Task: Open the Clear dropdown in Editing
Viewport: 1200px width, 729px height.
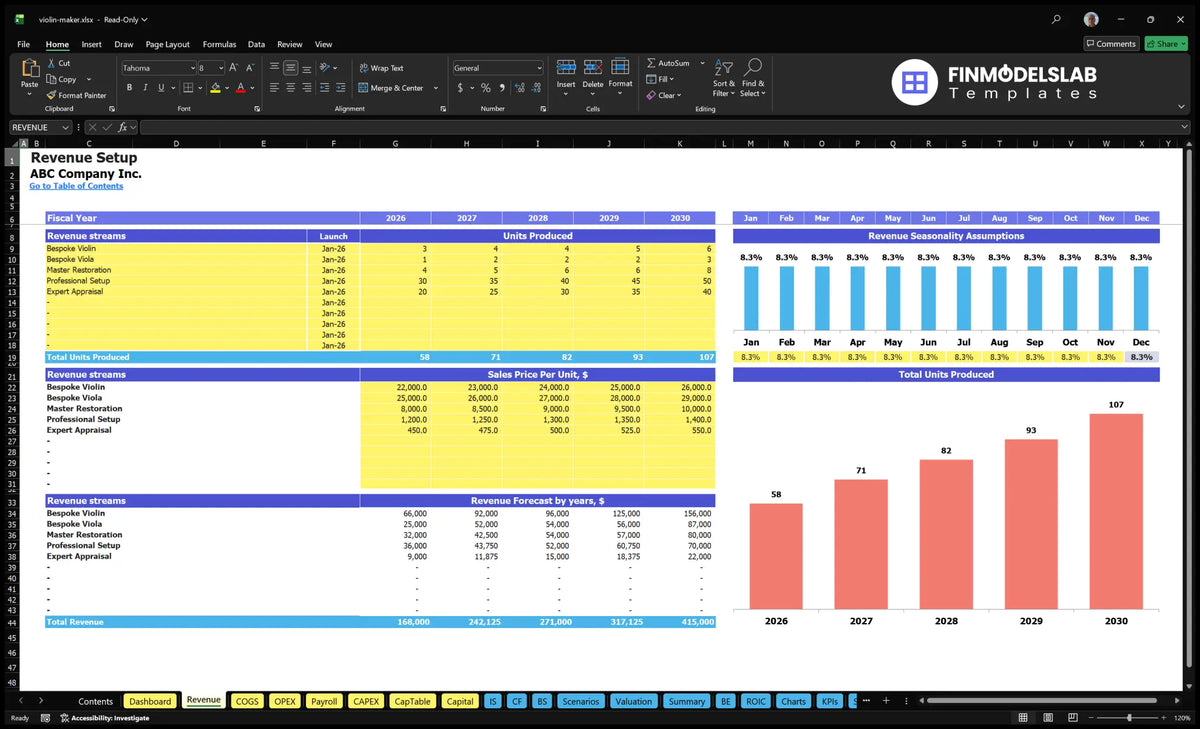Action: [664, 95]
